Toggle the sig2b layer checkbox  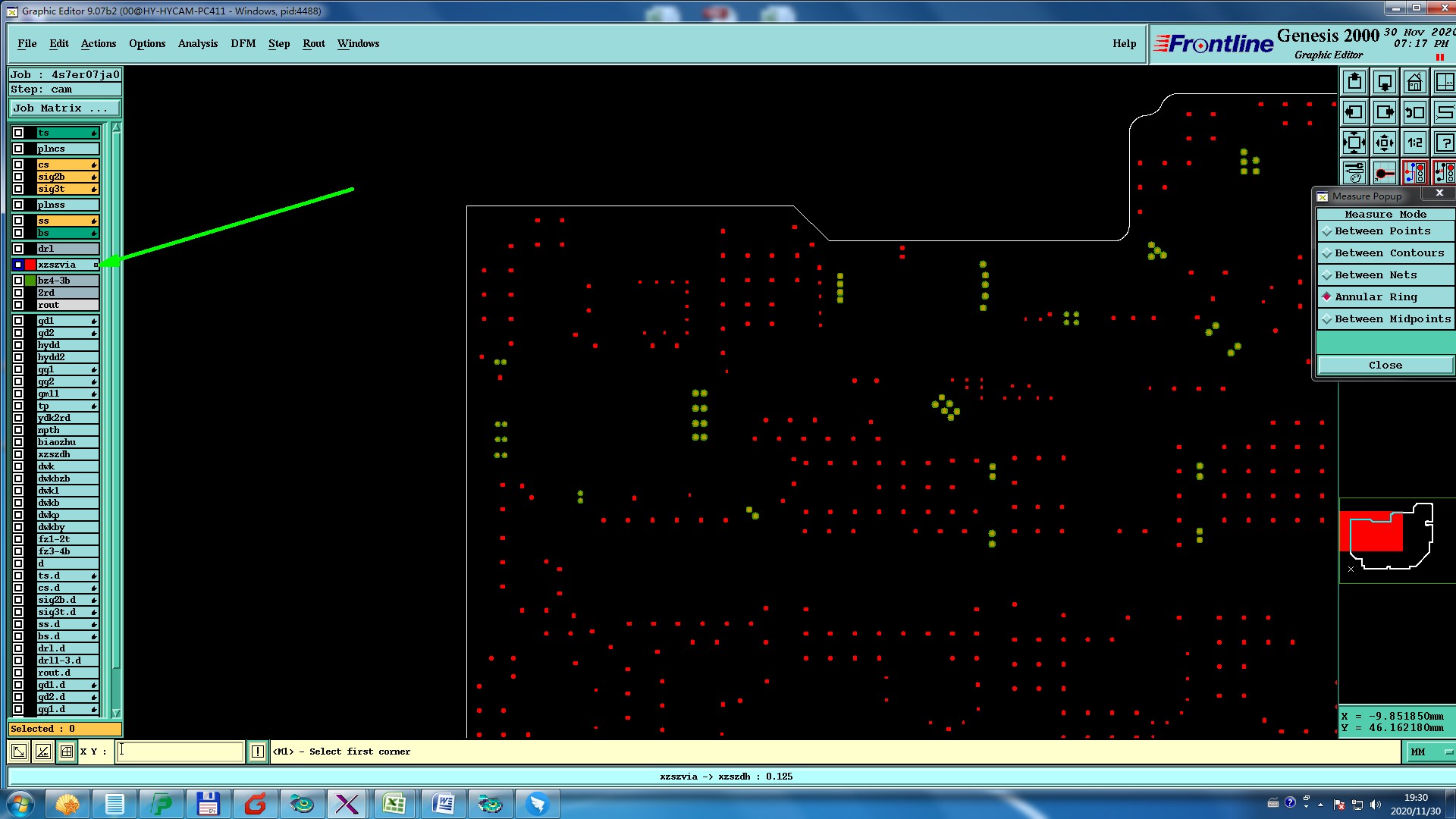pos(18,177)
